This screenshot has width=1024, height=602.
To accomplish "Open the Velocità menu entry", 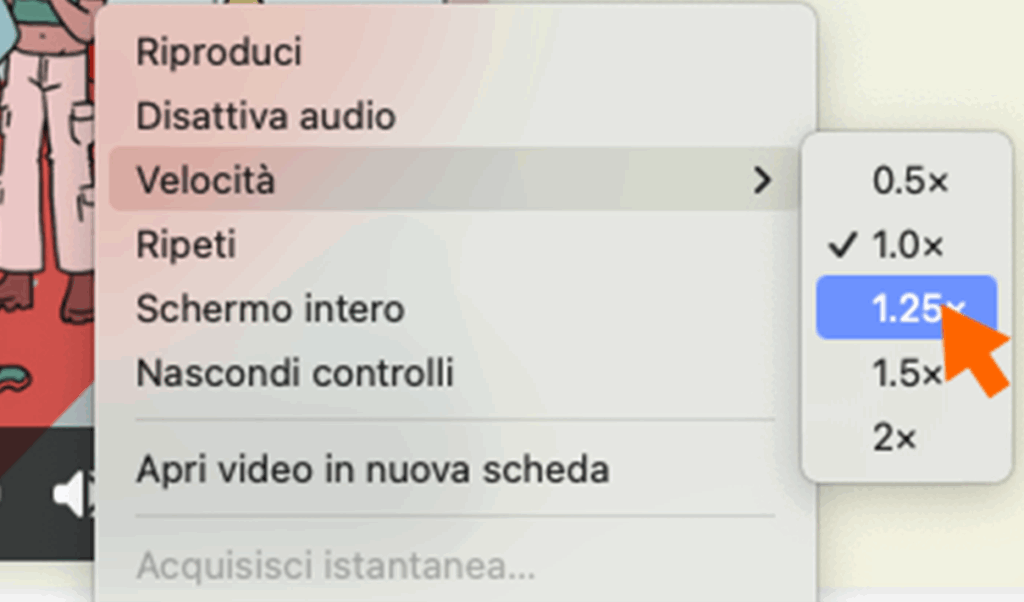I will 206,181.
